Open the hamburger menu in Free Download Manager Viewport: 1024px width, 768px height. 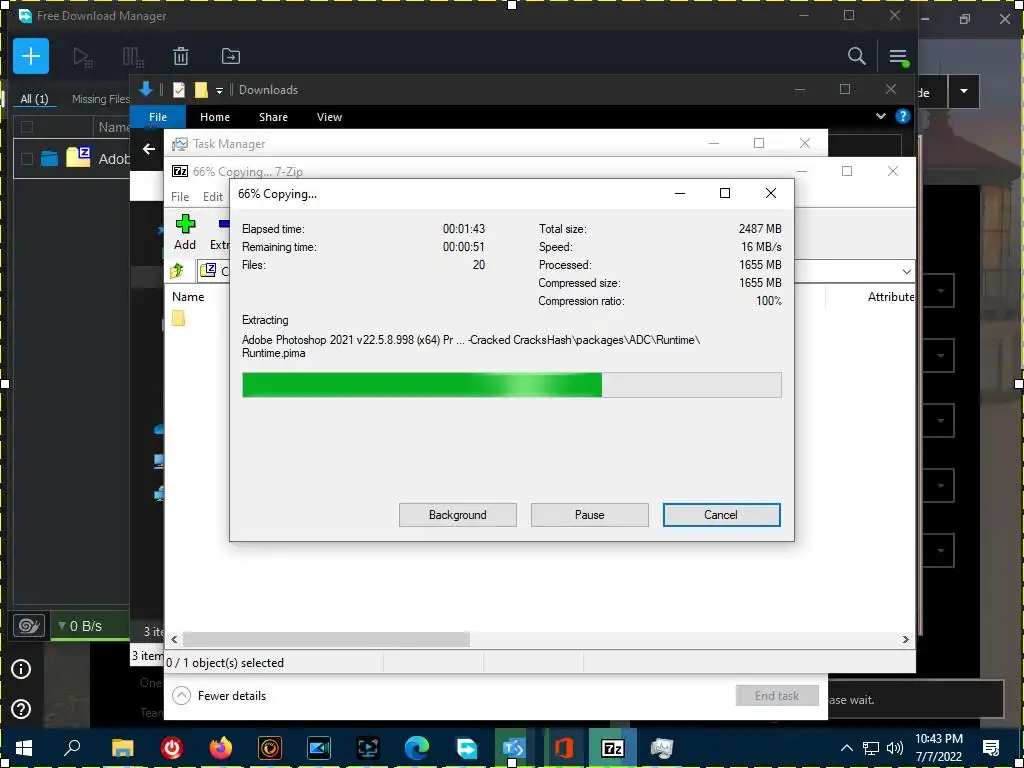tap(899, 57)
